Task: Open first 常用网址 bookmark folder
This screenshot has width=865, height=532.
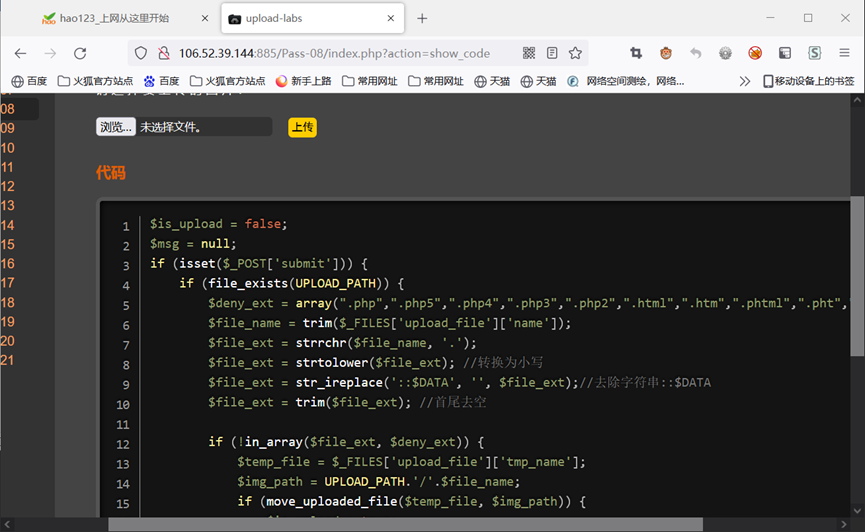Action: pos(370,81)
